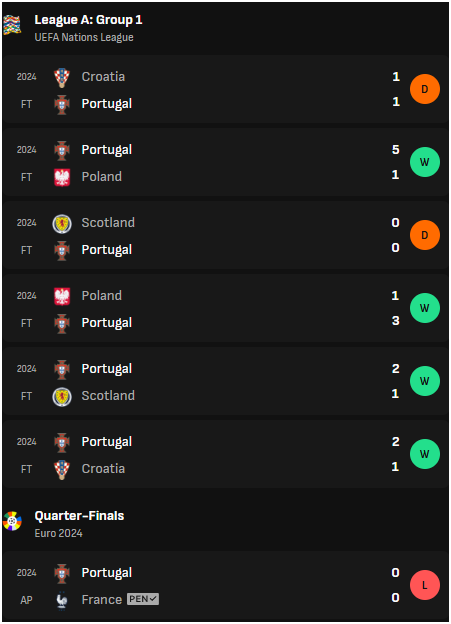Click the orange D badge for Scotland-Portugal
Viewport: 451px width, 624px height.
click(x=425, y=235)
